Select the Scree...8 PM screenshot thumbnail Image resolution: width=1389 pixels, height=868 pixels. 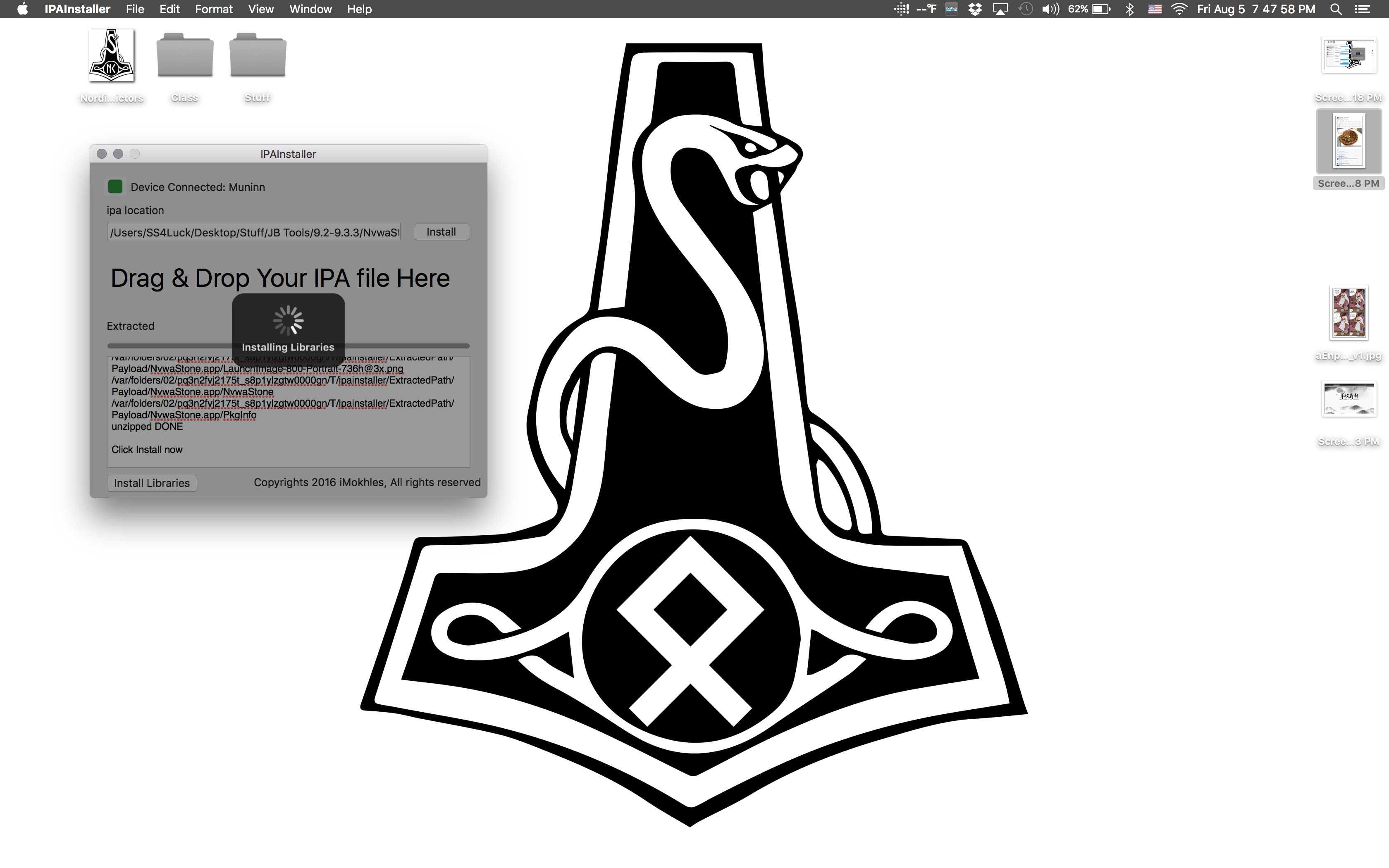point(1349,141)
